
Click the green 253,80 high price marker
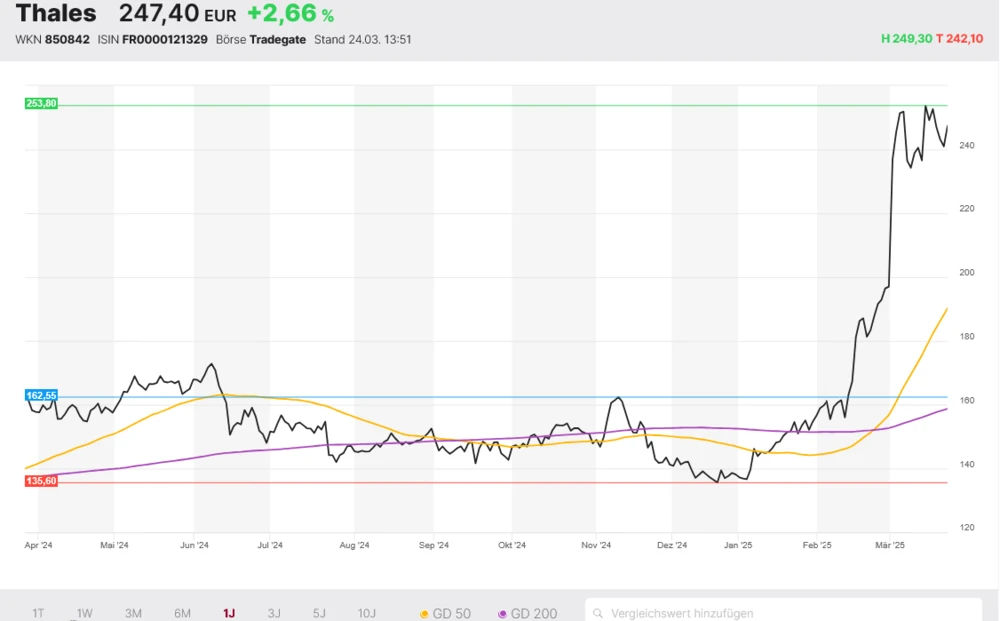point(41,103)
